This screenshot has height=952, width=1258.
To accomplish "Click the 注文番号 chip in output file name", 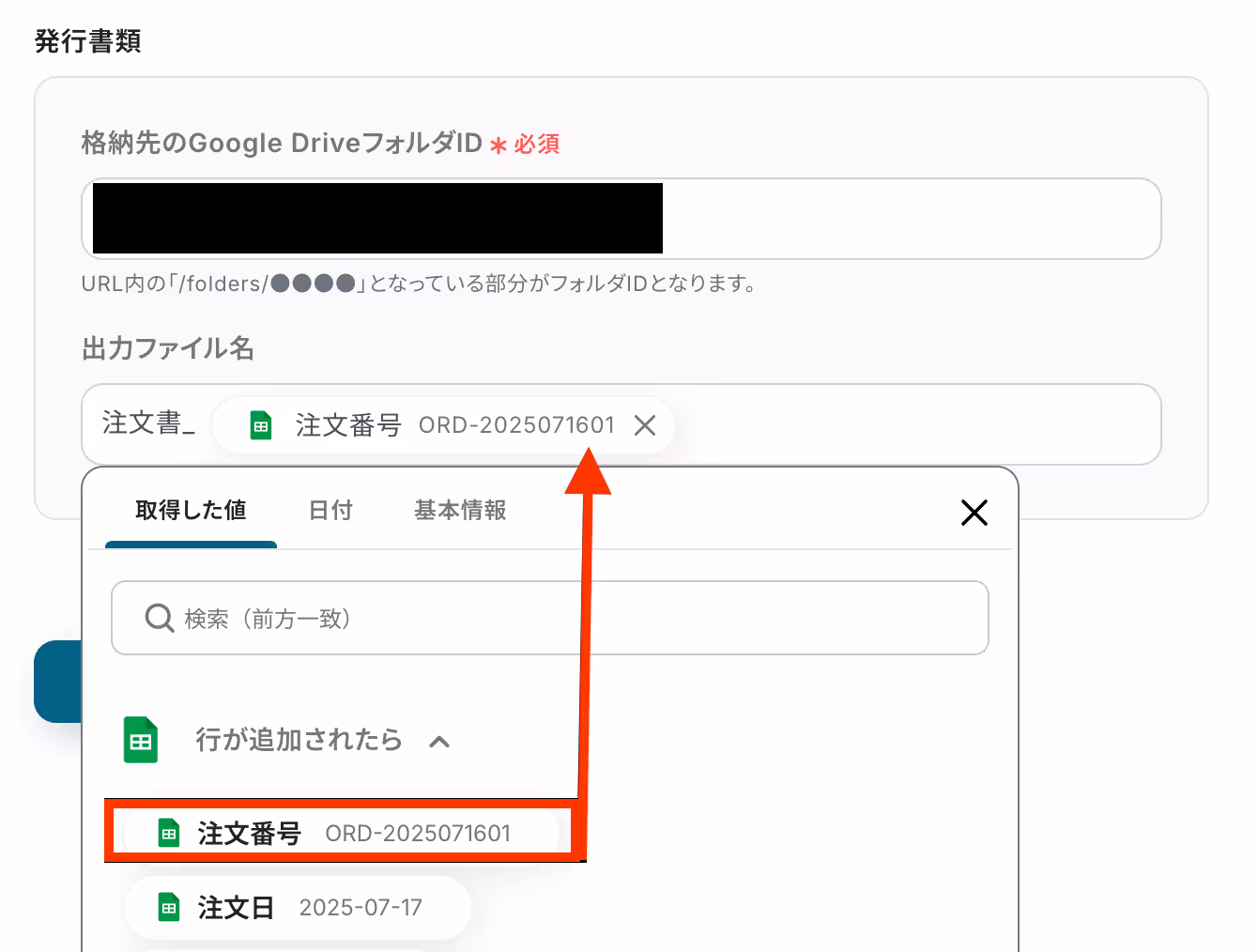I will pos(443,425).
